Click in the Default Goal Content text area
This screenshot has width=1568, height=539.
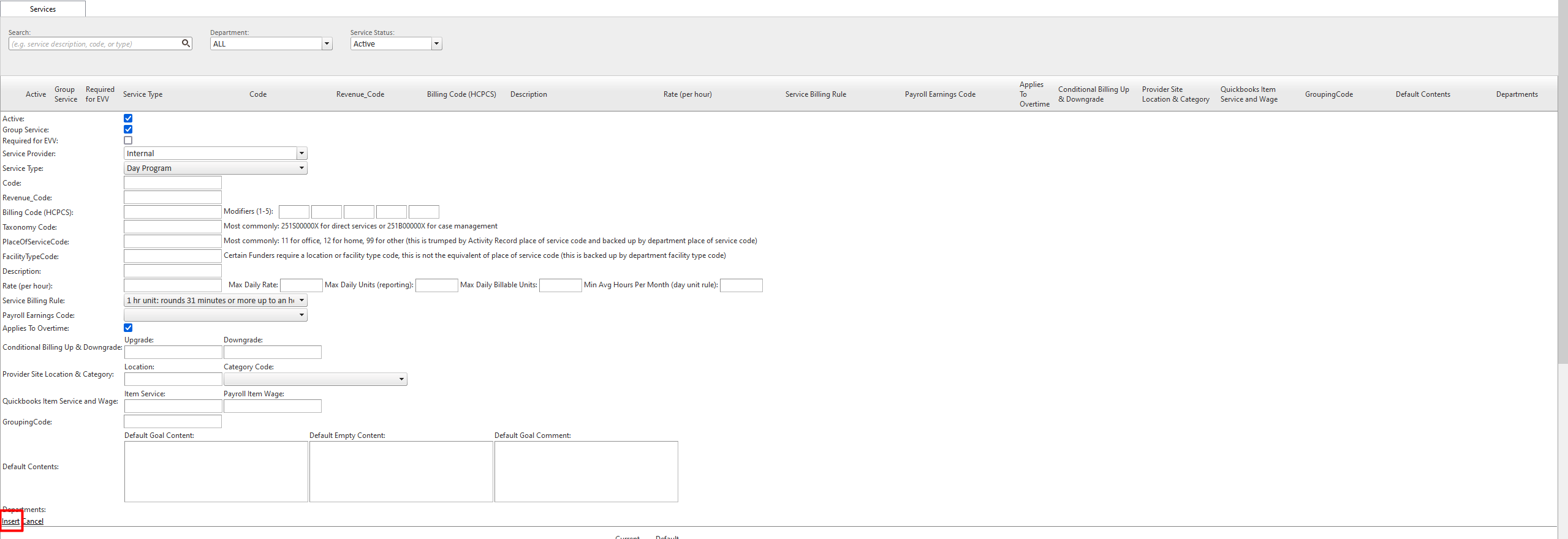[216, 472]
